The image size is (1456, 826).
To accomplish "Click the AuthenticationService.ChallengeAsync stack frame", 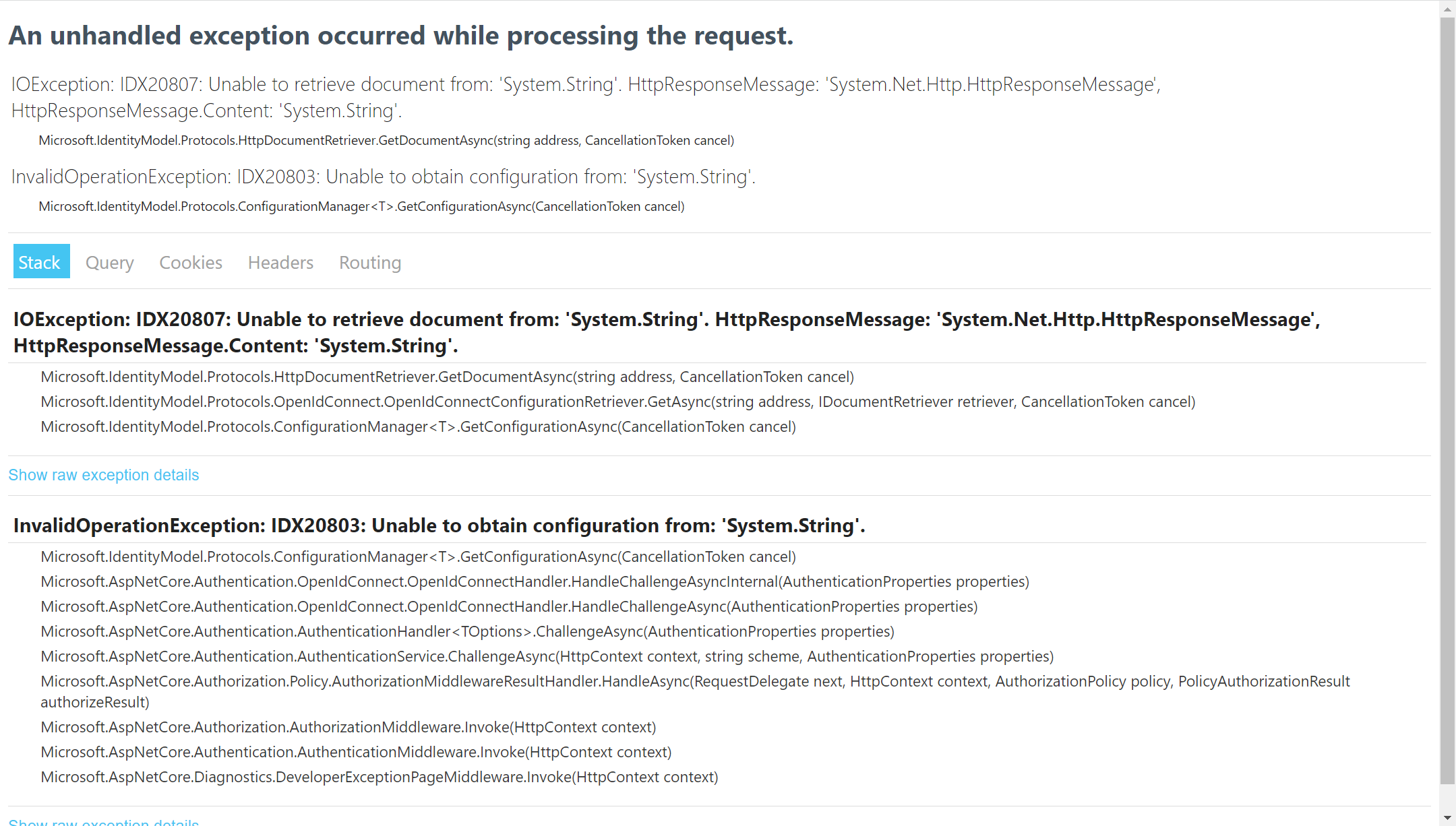I will click(547, 656).
